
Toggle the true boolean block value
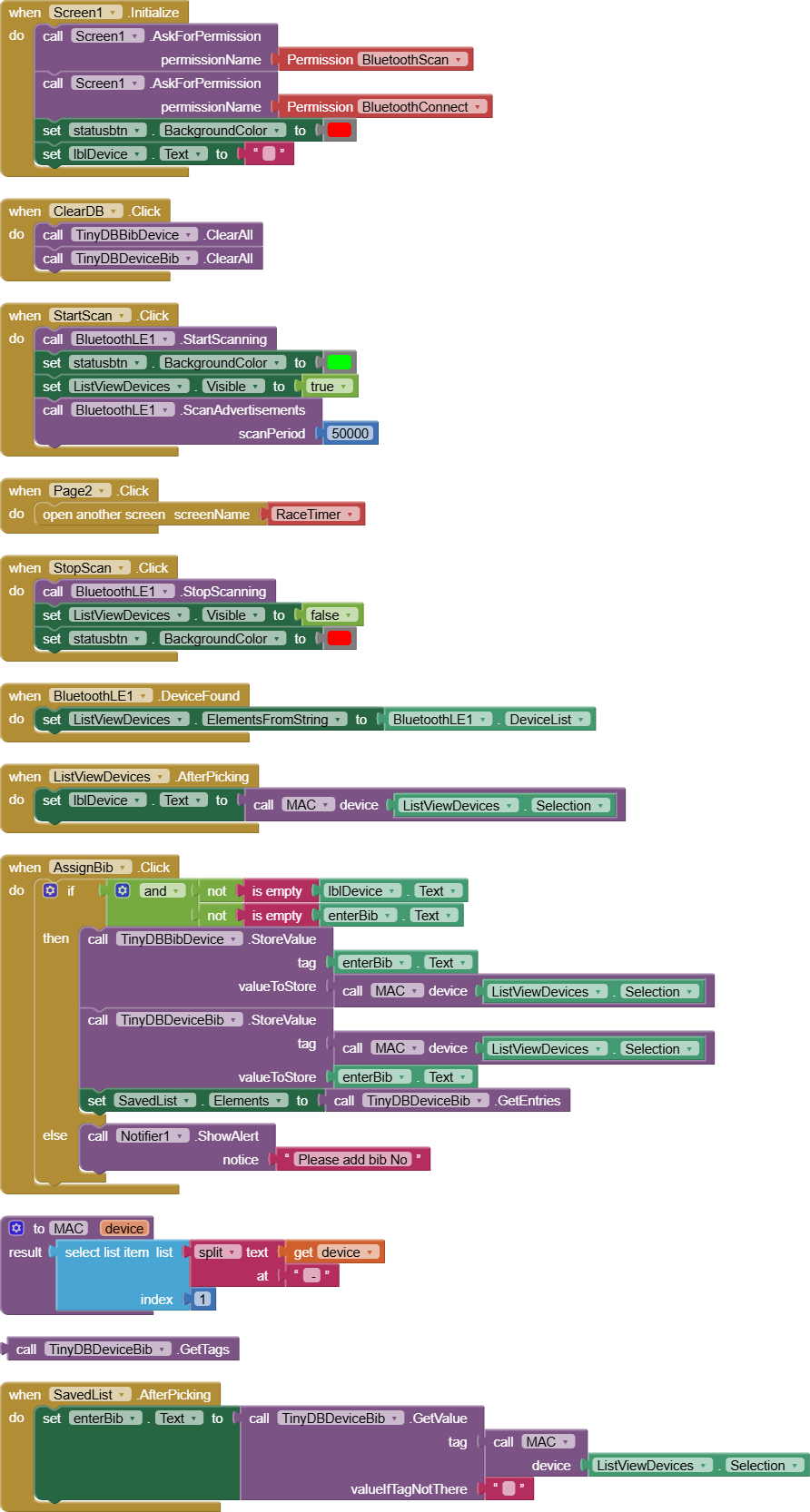[x=343, y=387]
